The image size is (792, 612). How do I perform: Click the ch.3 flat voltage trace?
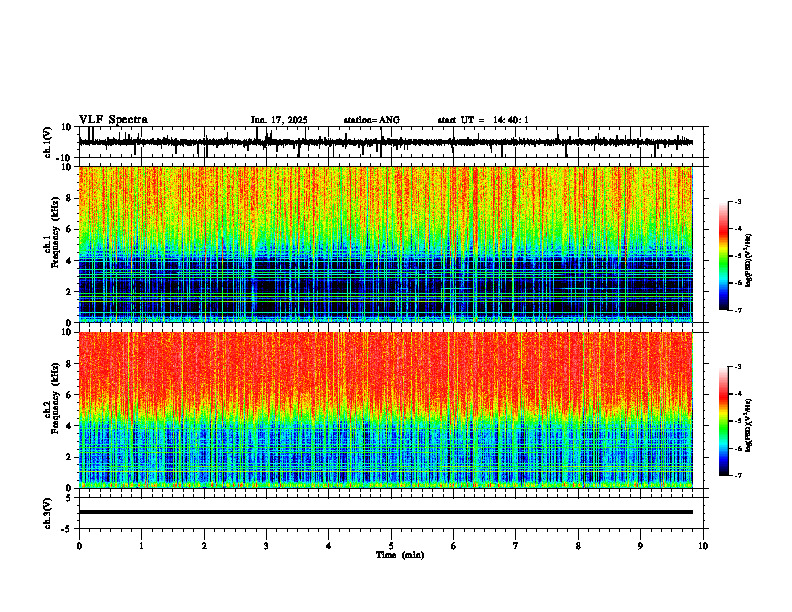point(386,512)
